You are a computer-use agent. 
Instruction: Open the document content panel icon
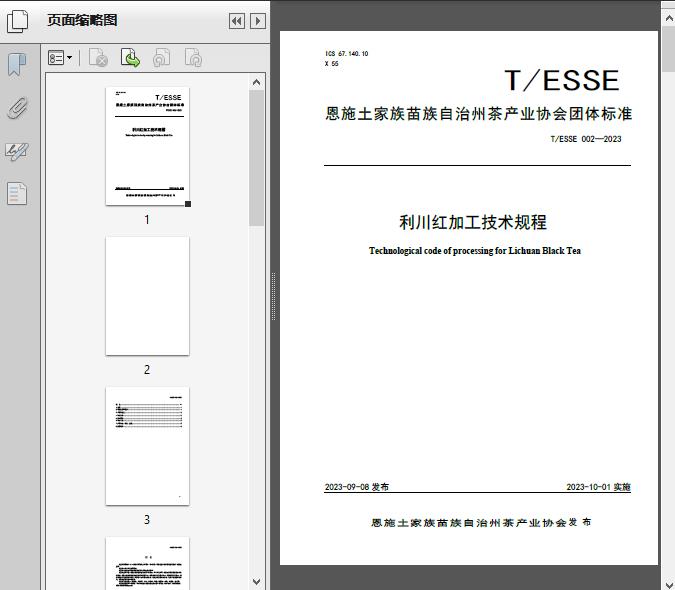point(17,194)
